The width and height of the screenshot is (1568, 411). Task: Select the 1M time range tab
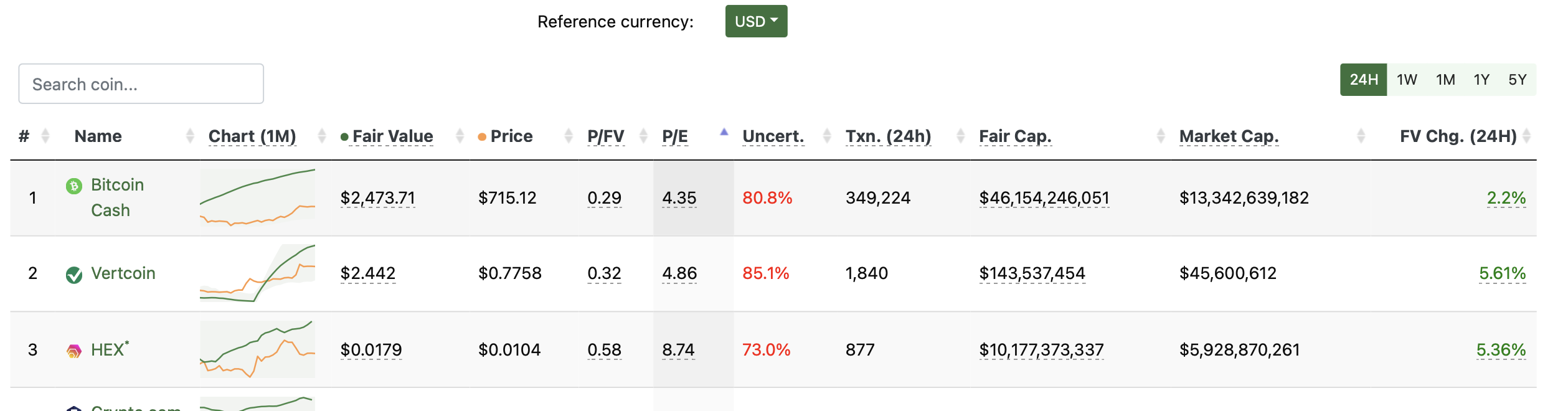click(1445, 80)
